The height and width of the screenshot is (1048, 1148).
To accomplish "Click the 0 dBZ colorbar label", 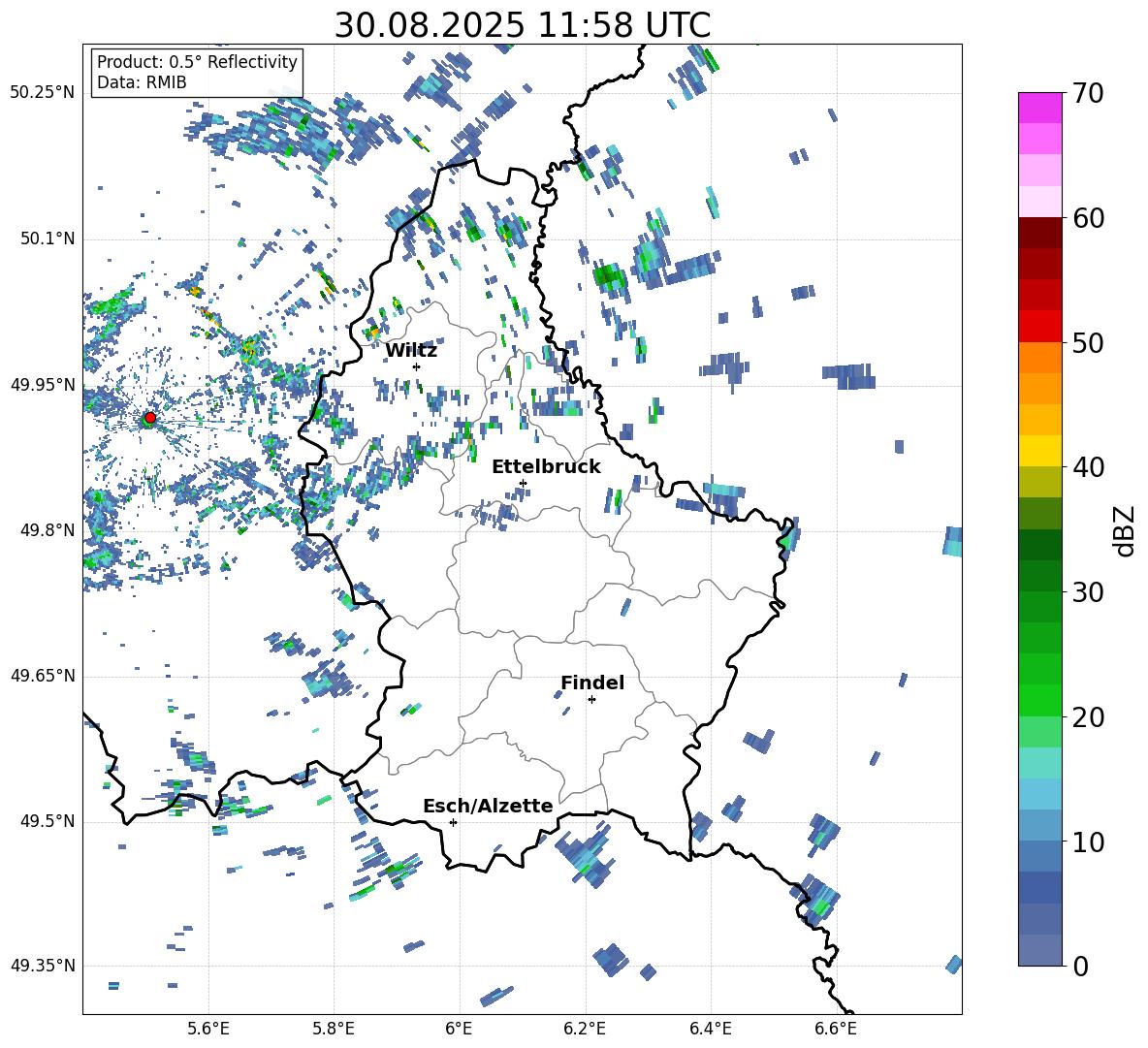I will pyautogui.click(x=1080, y=966).
